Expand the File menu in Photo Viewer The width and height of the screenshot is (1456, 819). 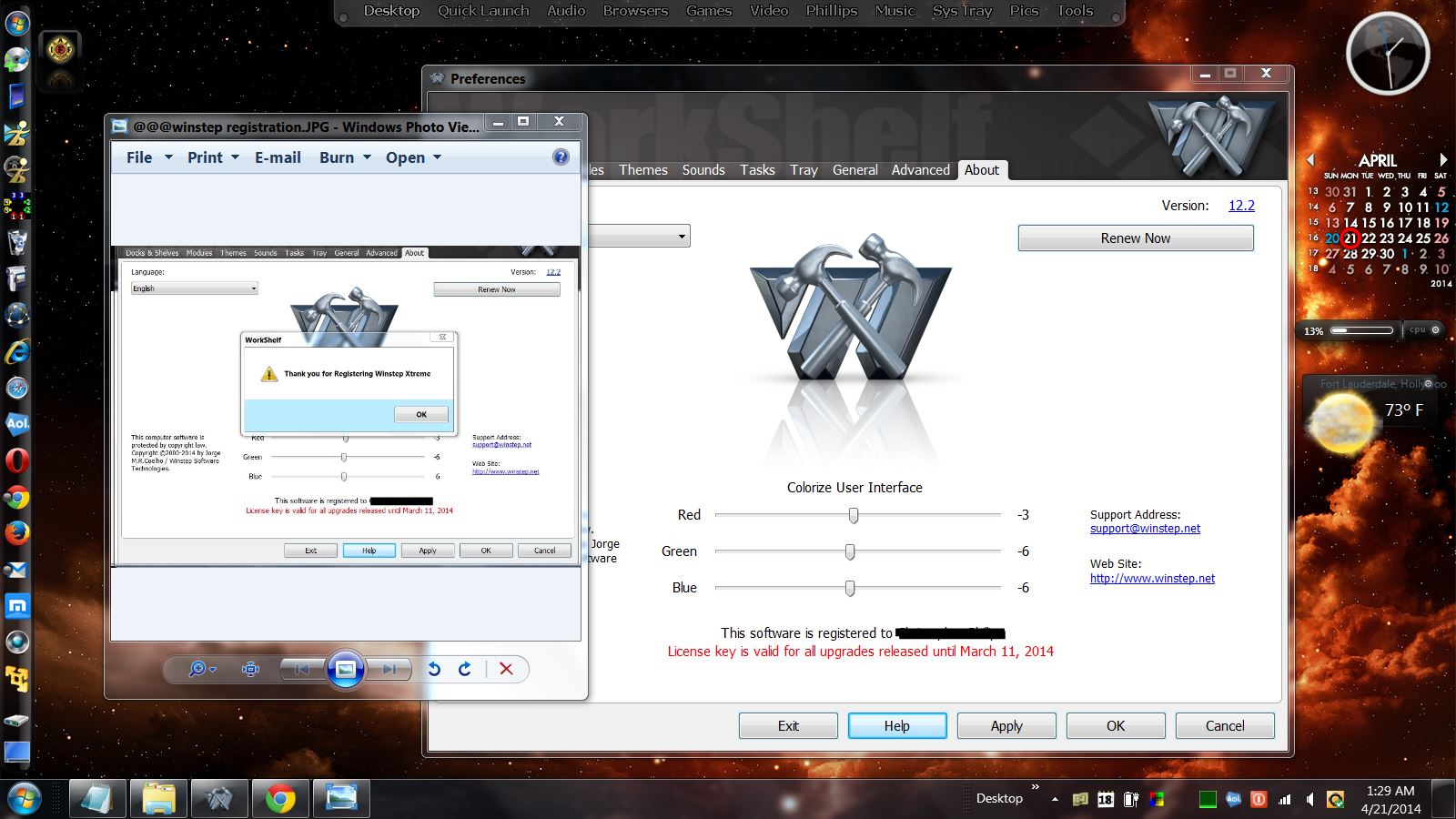(148, 157)
